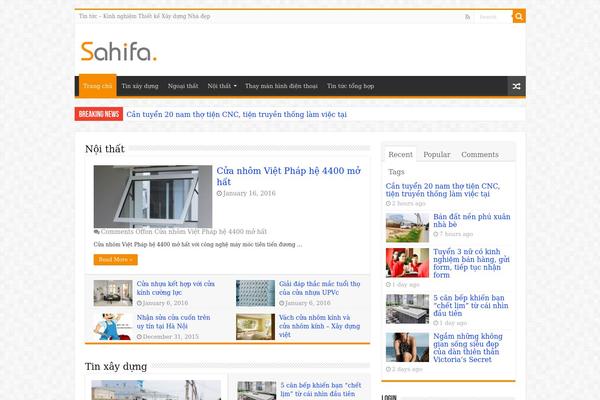Open Thay màn hình điện thoại menu
600x400 pixels.
click(281, 86)
